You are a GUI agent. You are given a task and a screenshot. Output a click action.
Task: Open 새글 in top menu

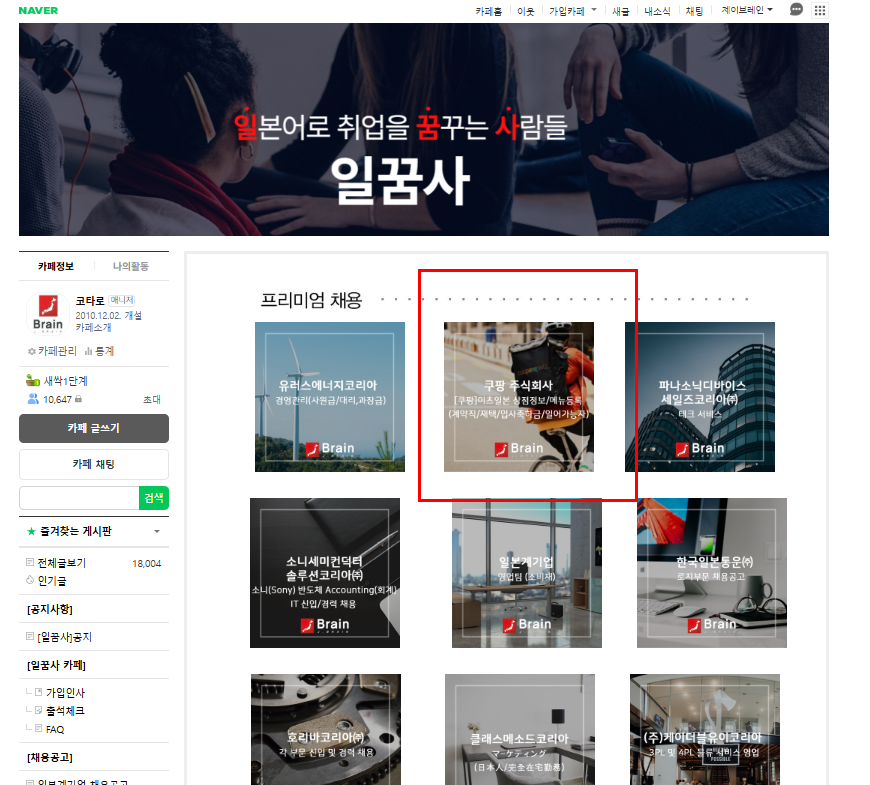[620, 11]
